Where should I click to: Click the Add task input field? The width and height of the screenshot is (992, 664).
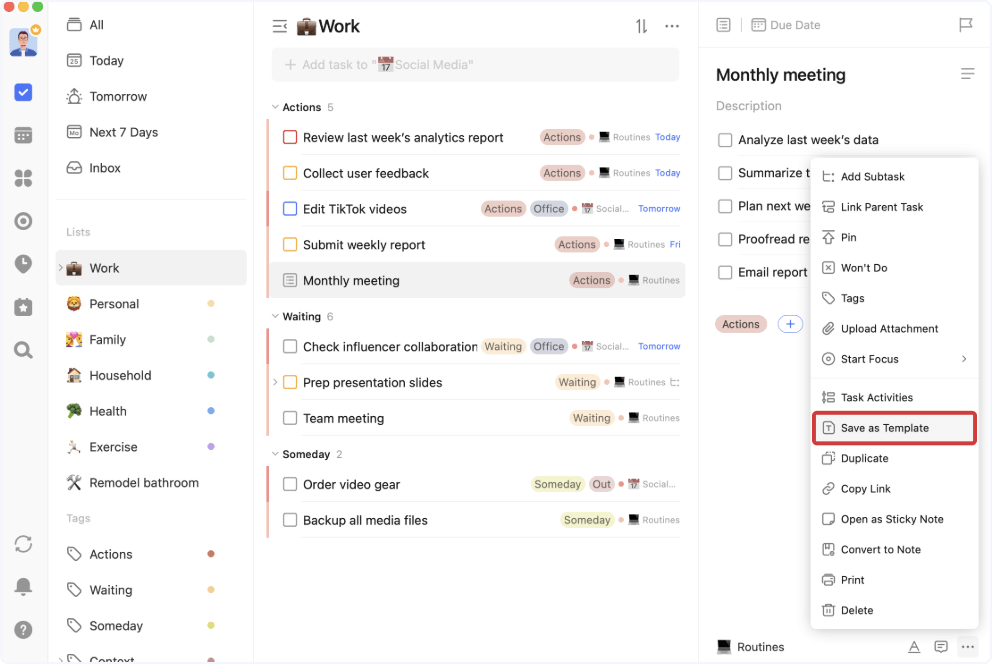(475, 65)
